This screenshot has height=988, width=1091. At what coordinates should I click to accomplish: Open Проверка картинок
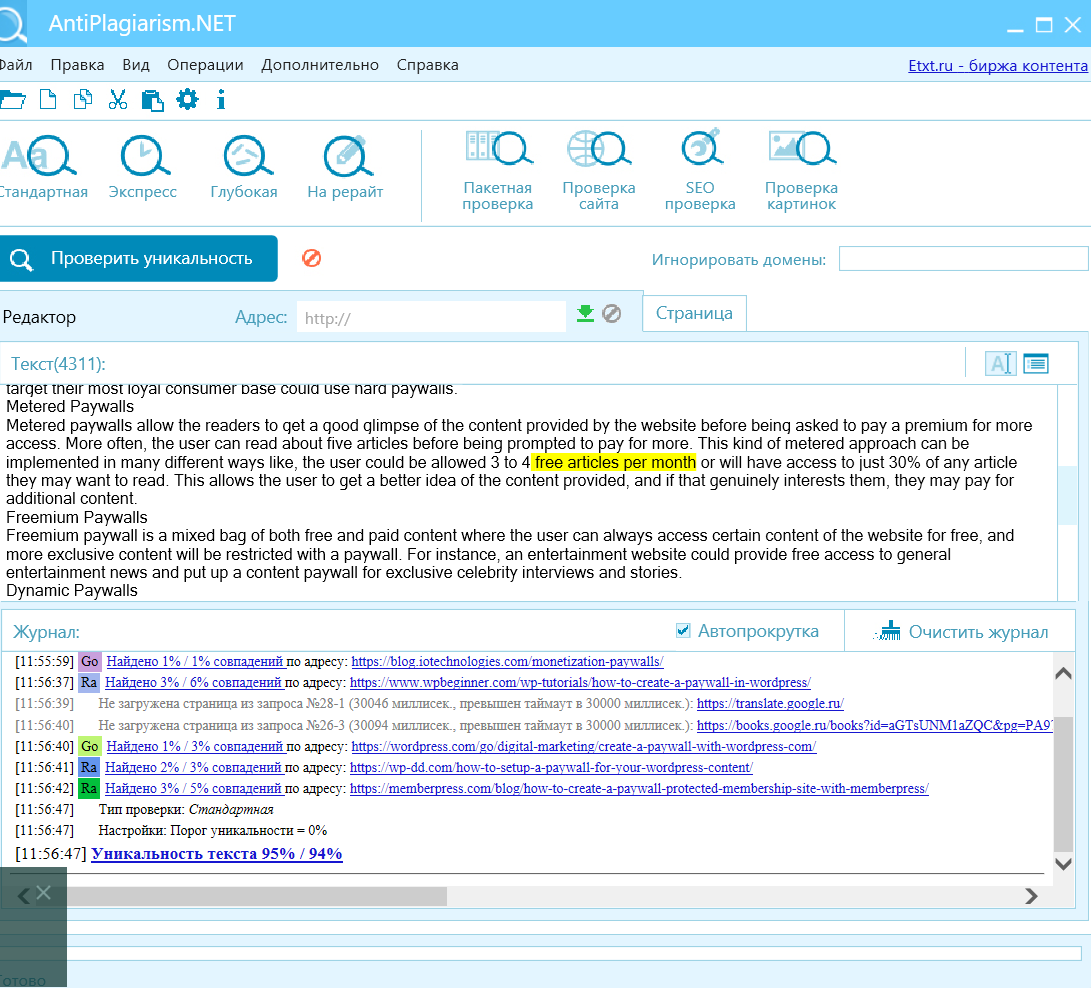[x=802, y=170]
